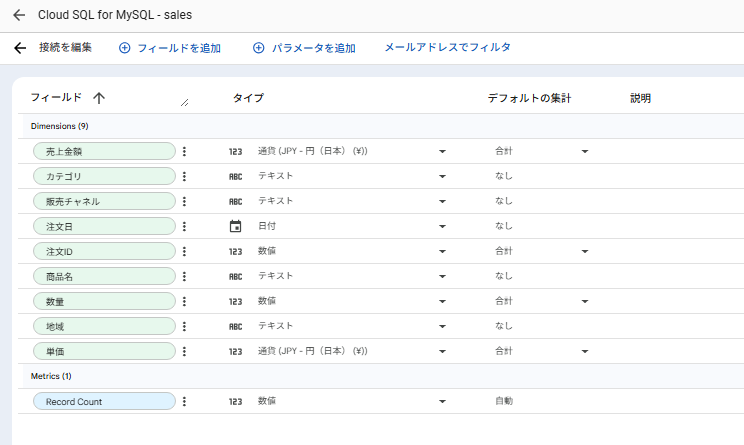Select the 単価 field chip

[x=104, y=352]
